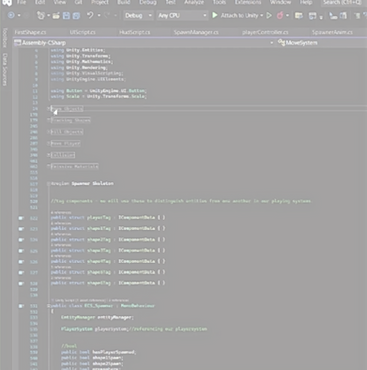Screen dimensions: 367x370
Task: Click the Redo toolbar icon
Action: [108, 15]
